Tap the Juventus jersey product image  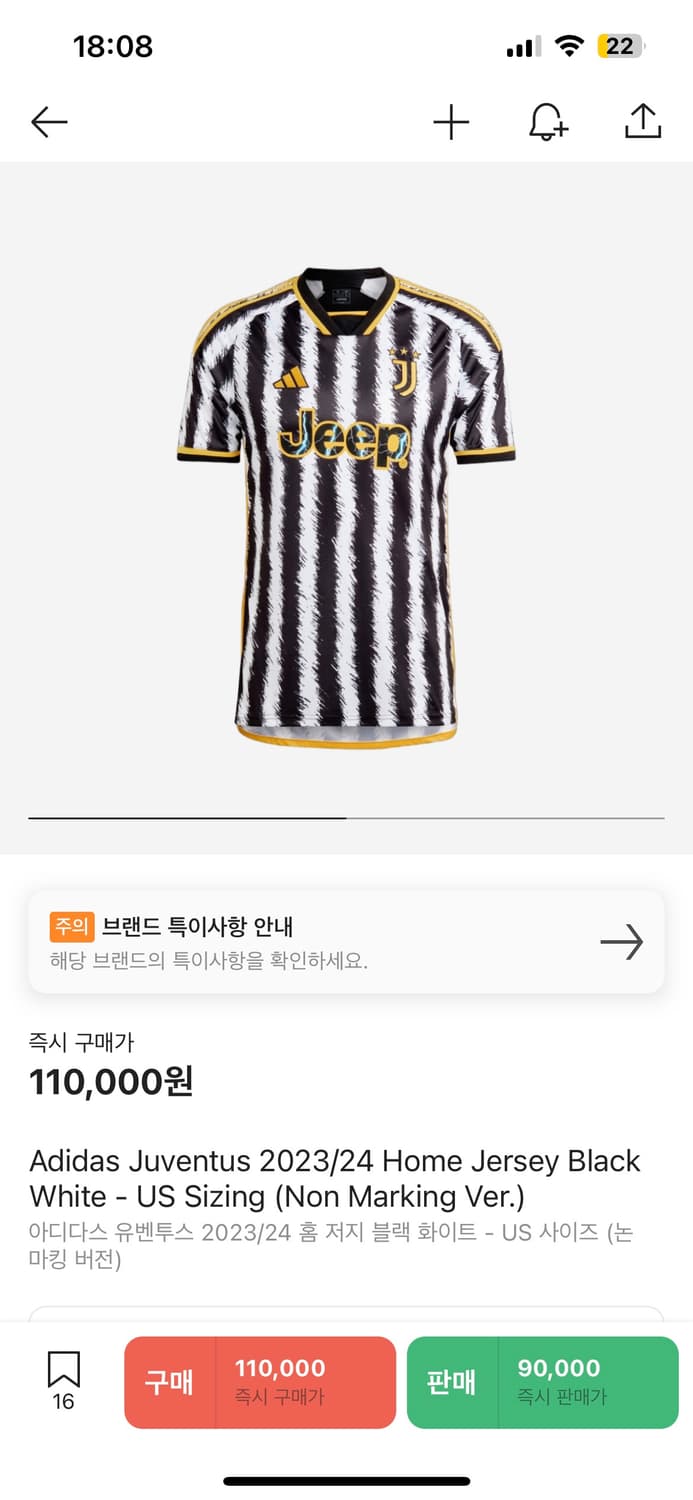[x=346, y=500]
